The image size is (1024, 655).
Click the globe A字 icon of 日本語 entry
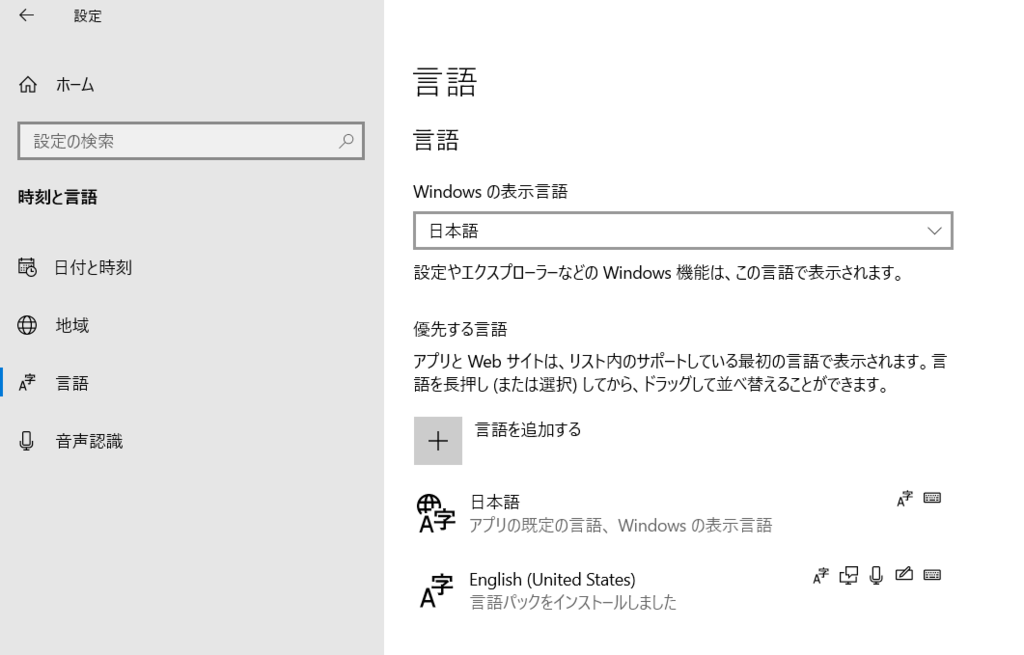(x=436, y=514)
